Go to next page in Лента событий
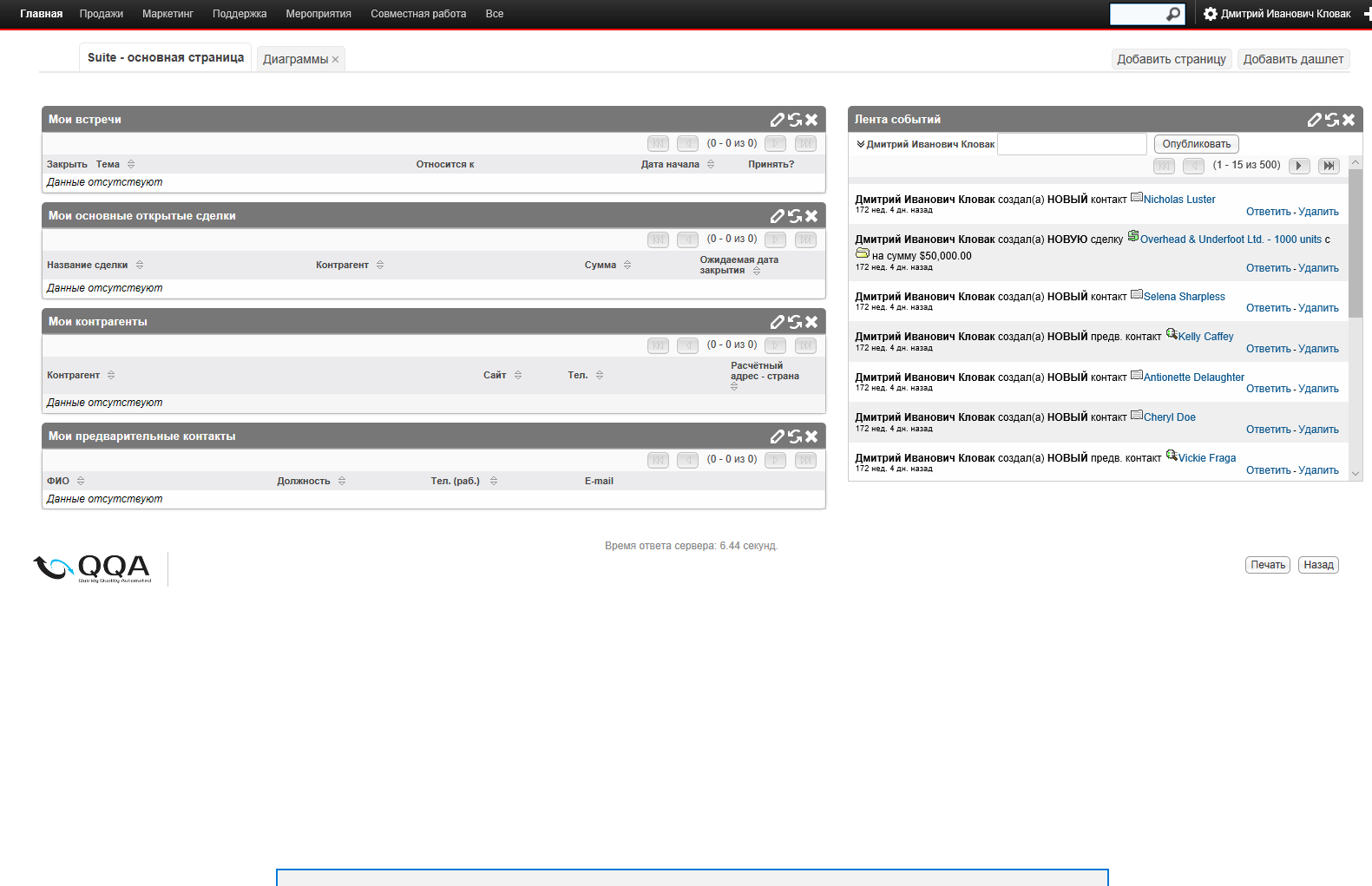The width and height of the screenshot is (1372, 886). [1298, 166]
